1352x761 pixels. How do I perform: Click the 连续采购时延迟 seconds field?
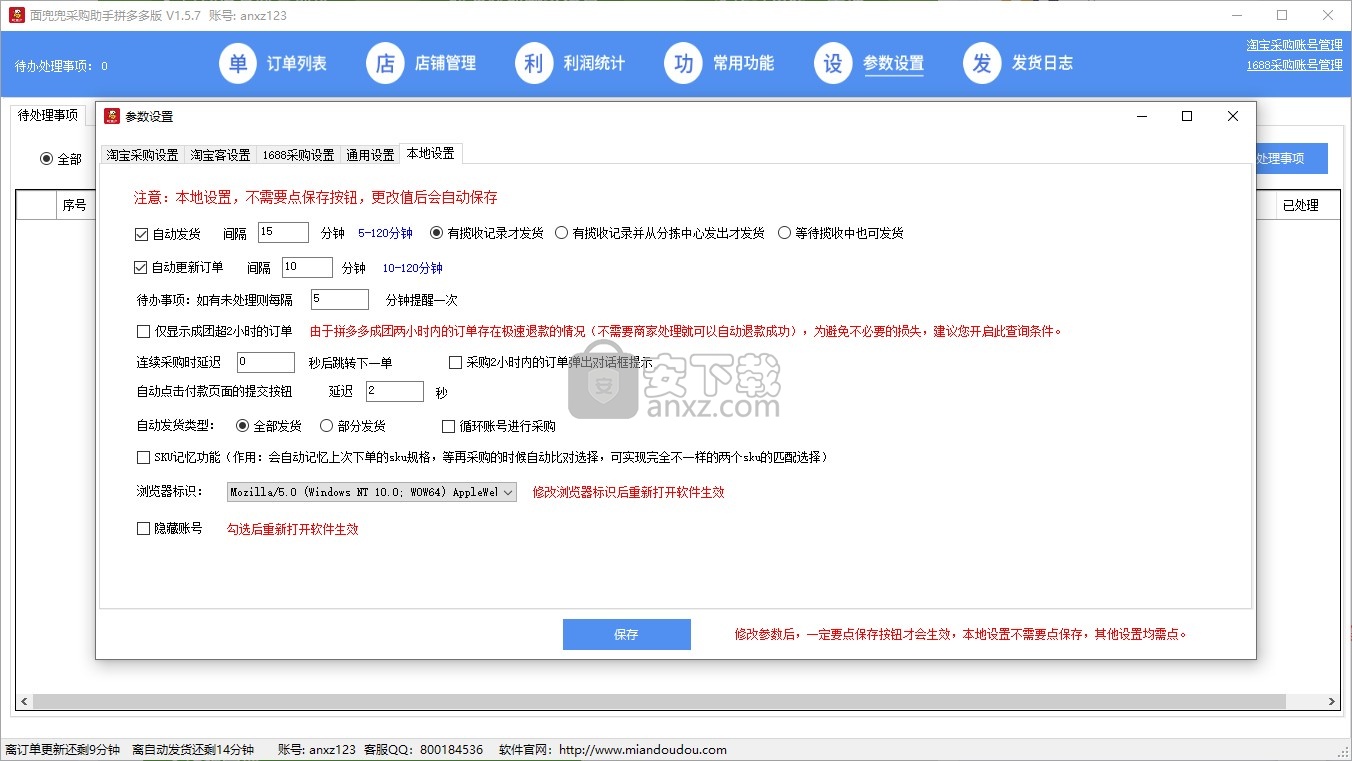266,362
